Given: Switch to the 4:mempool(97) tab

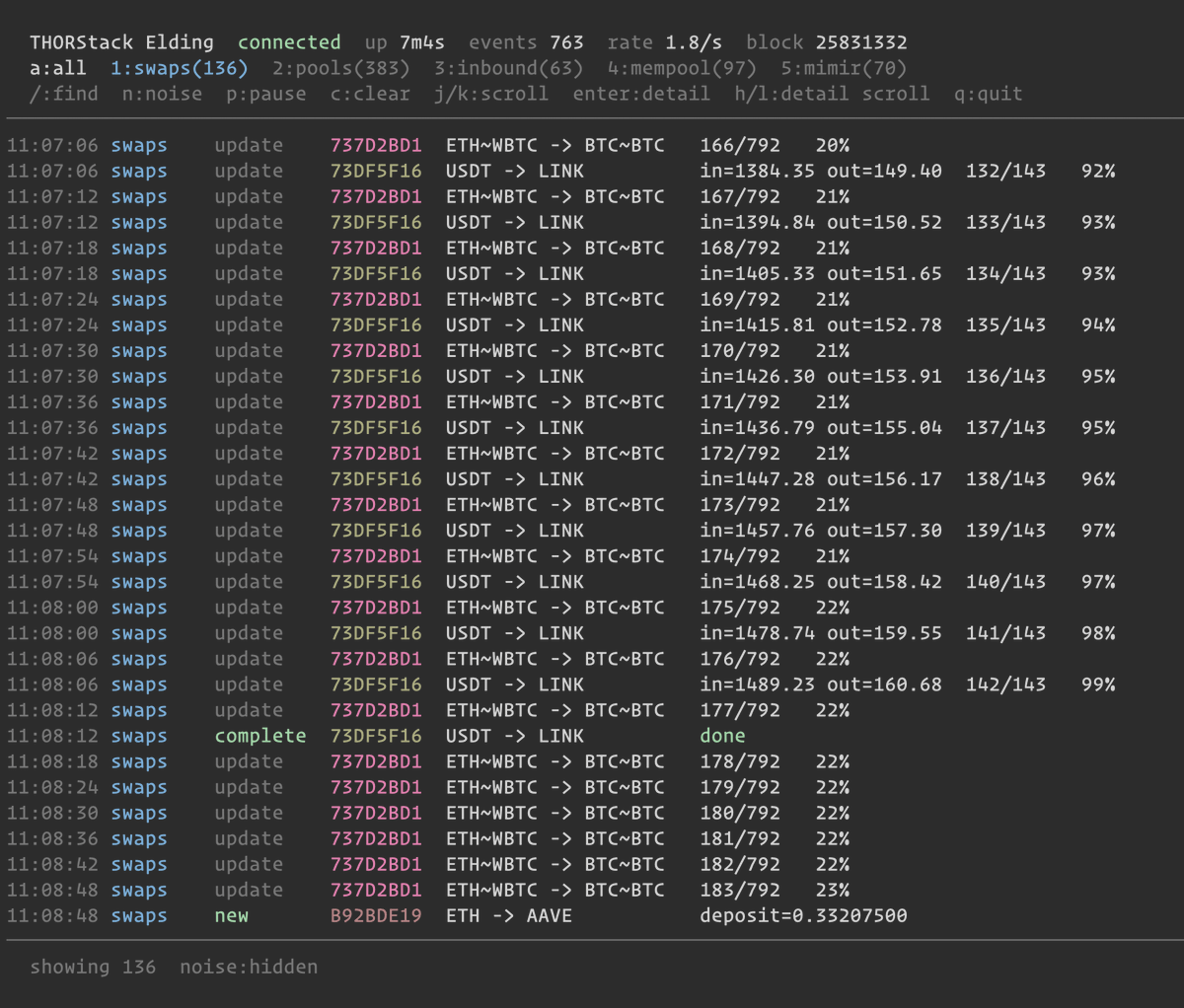Looking at the screenshot, I should click(x=682, y=68).
